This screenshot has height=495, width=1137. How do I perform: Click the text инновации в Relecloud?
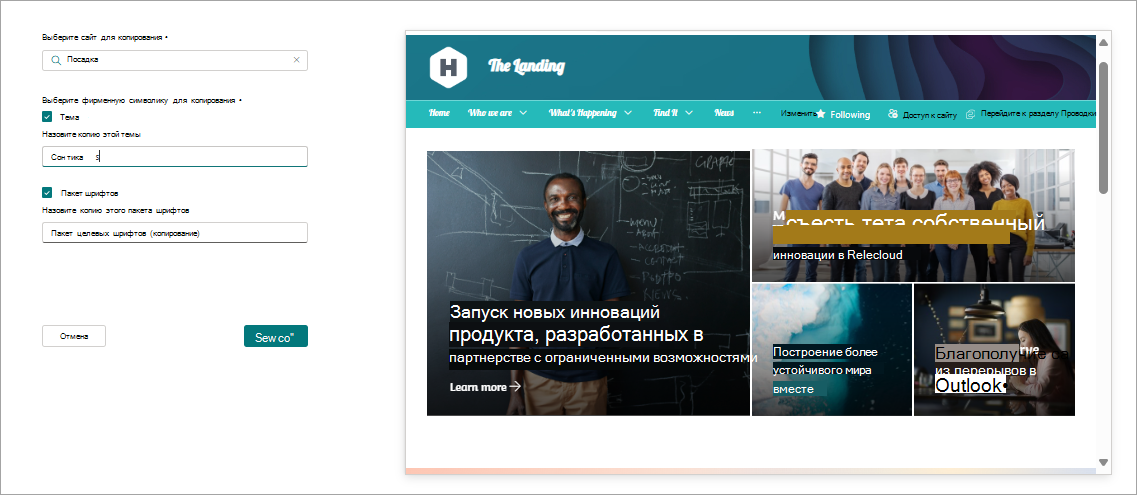pos(838,254)
